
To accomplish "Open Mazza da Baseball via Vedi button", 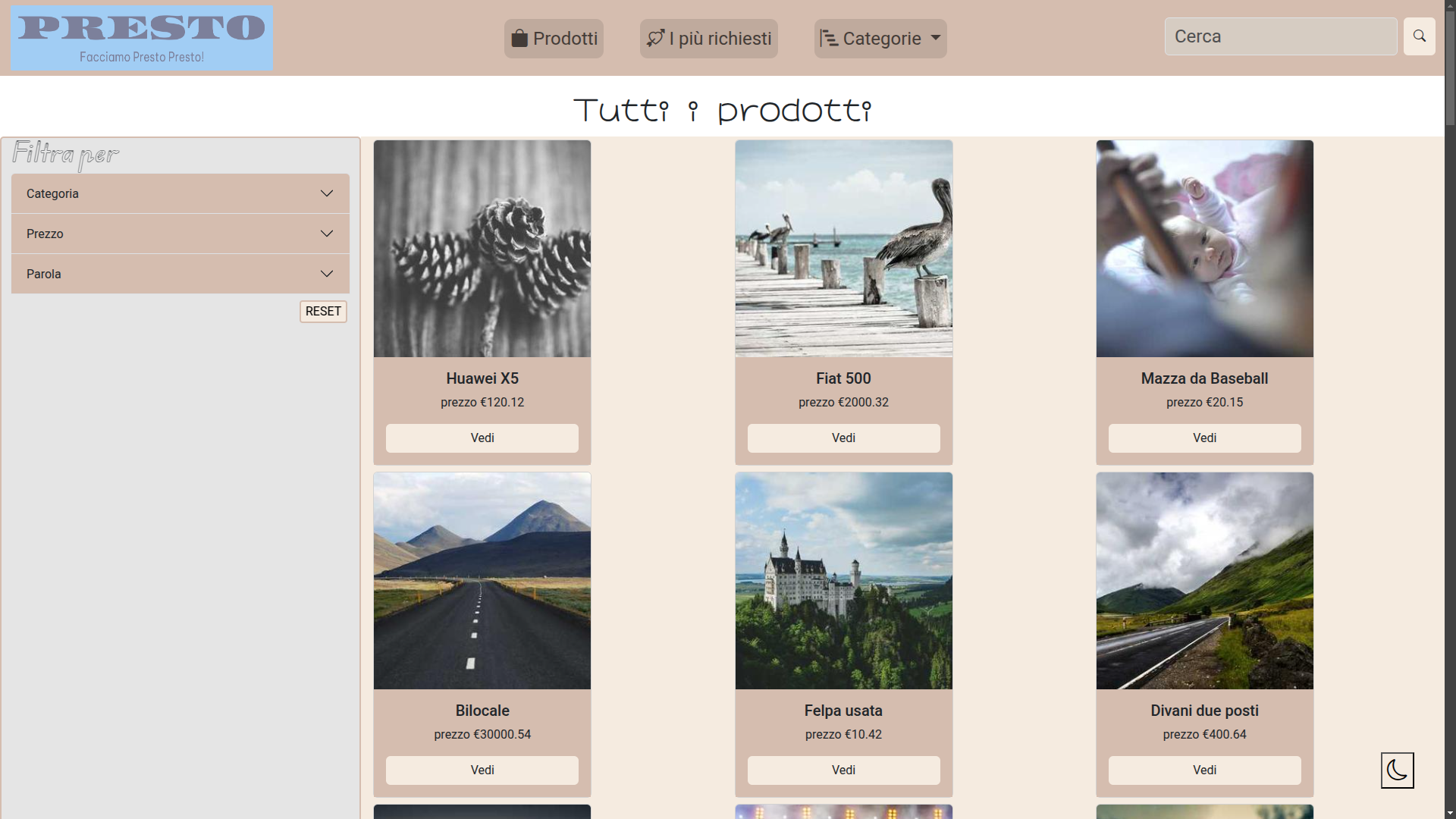I will [x=1204, y=438].
